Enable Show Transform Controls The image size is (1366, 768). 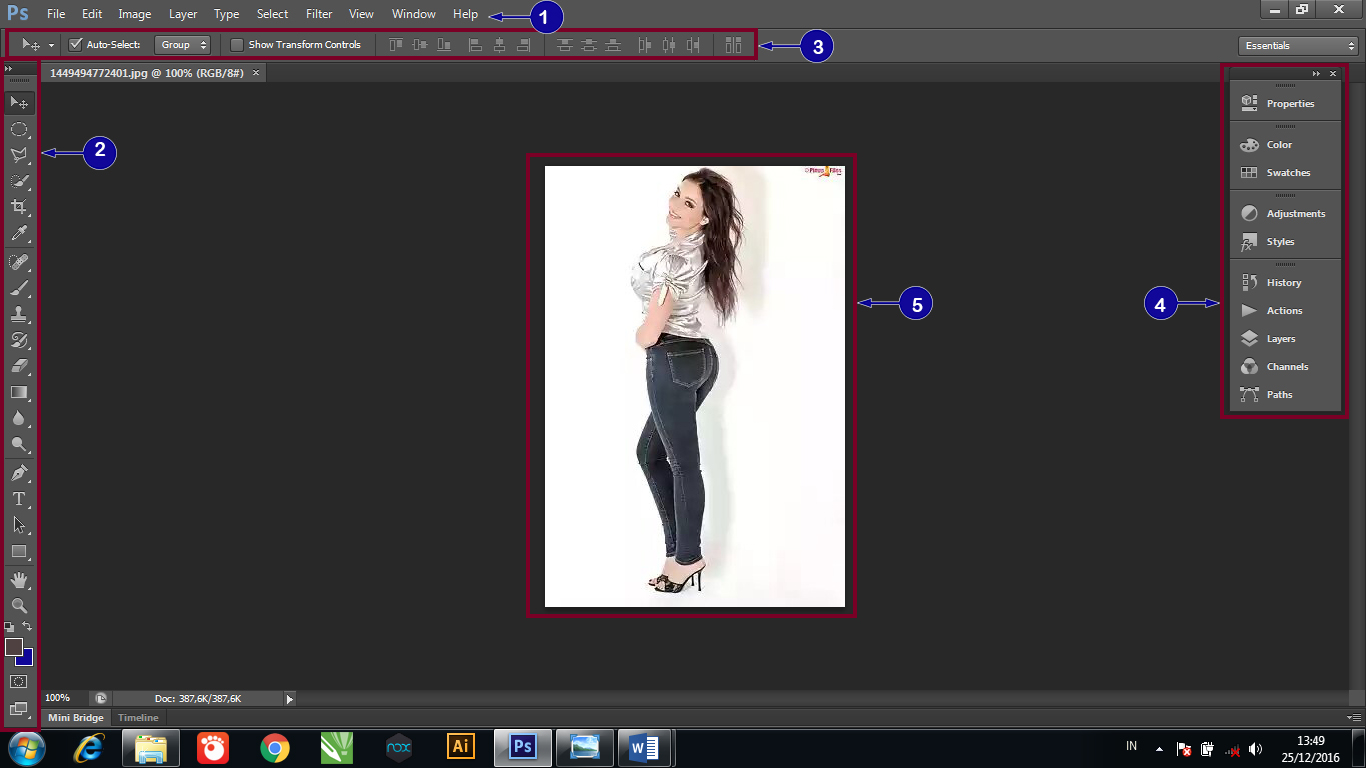pyautogui.click(x=237, y=44)
